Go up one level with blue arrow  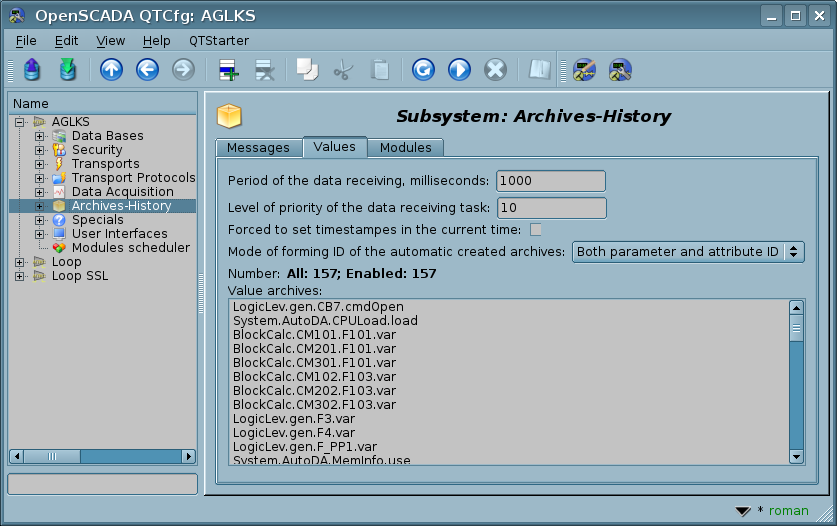click(x=111, y=69)
